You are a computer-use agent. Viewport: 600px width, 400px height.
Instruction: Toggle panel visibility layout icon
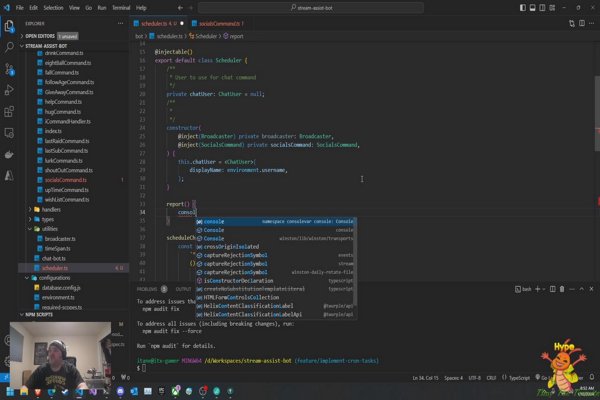[x=532, y=8]
